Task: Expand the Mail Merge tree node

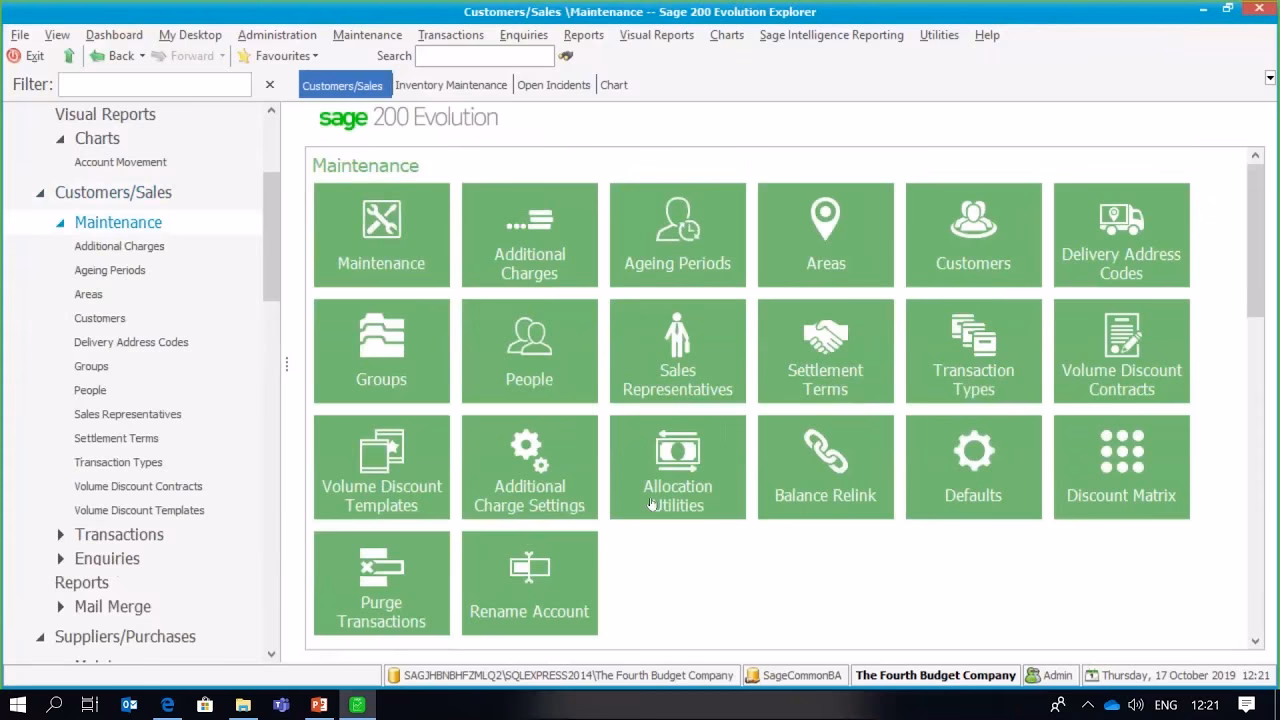Action: point(61,607)
